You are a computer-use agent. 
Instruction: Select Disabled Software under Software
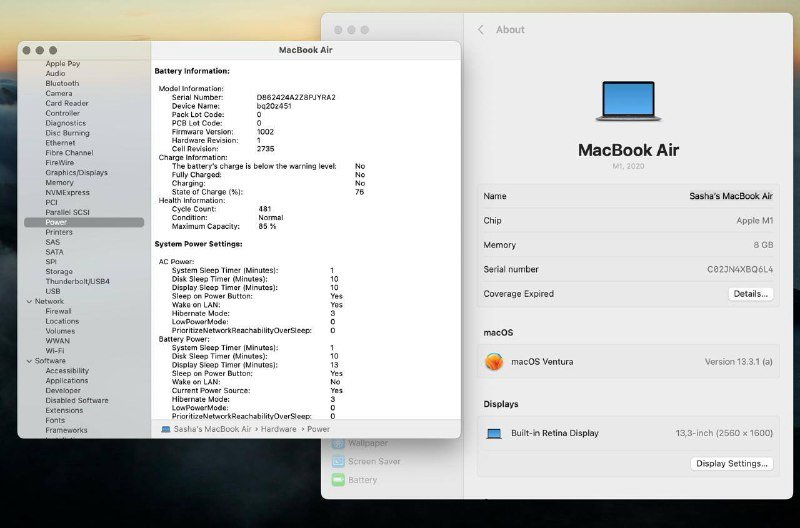point(77,400)
